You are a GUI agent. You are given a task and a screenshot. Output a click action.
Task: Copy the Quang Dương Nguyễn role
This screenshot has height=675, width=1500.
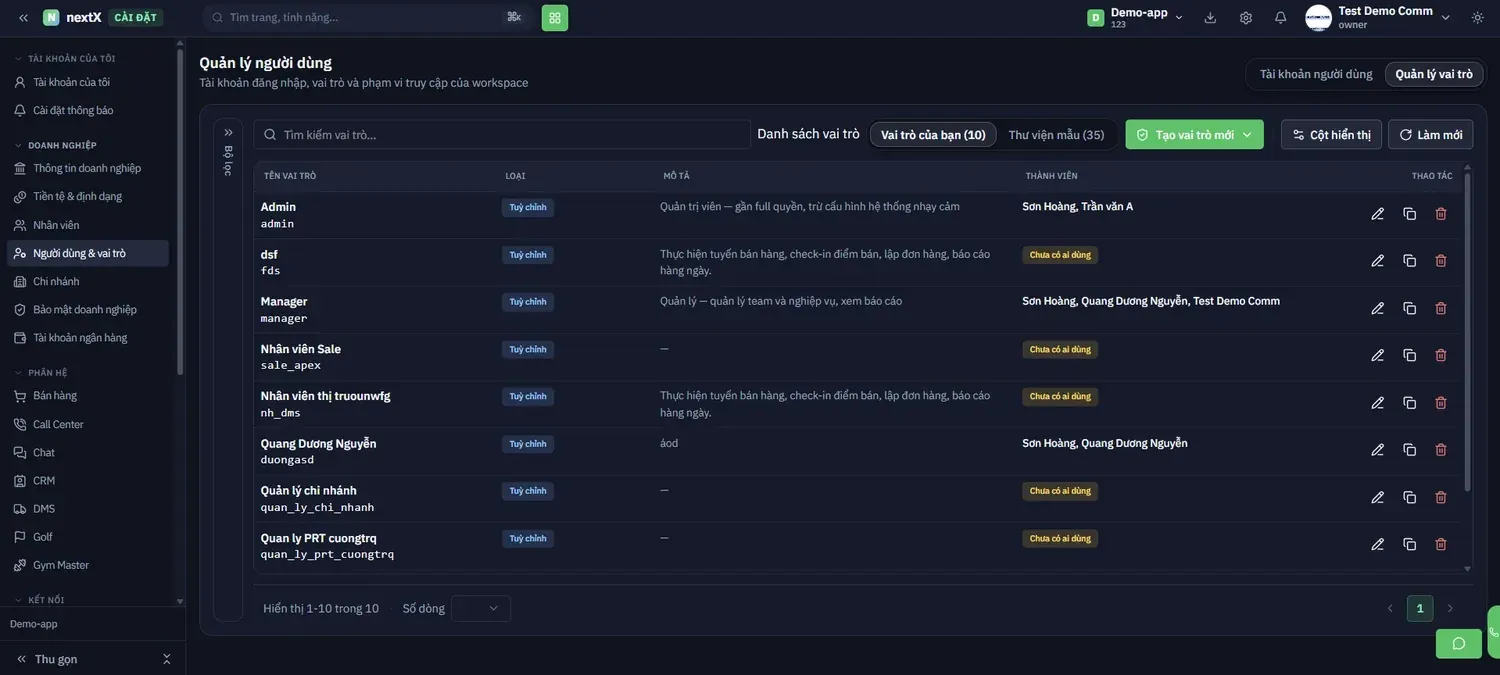(x=1409, y=450)
